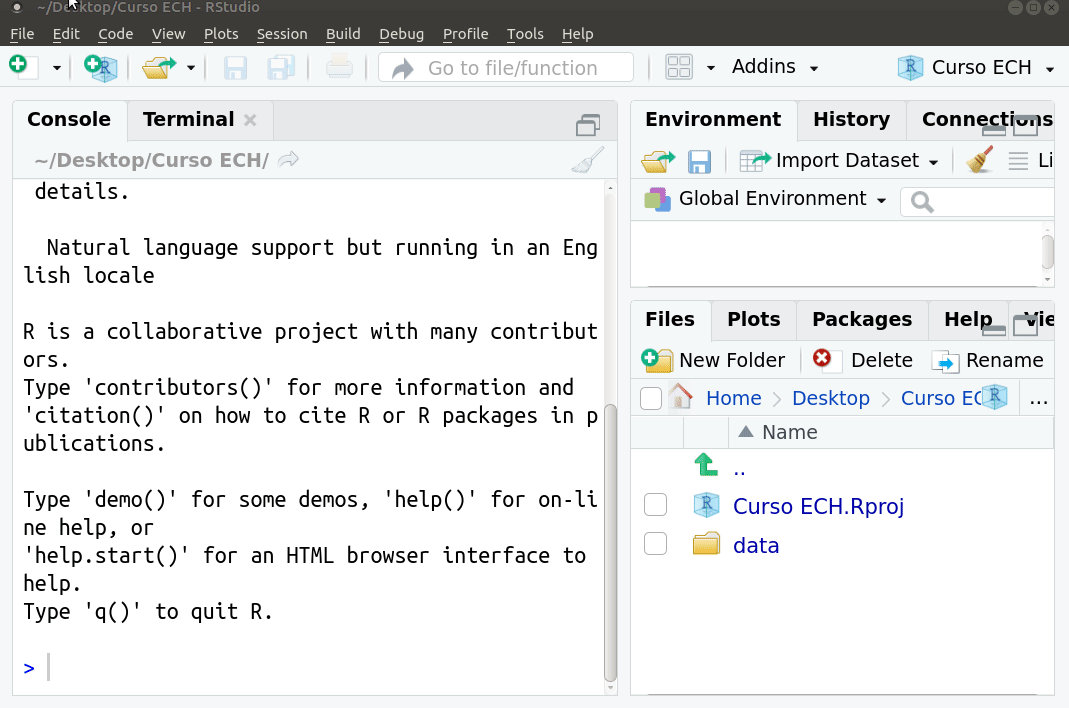Click the workspace panes grid icon
1069x708 pixels.
tap(679, 67)
